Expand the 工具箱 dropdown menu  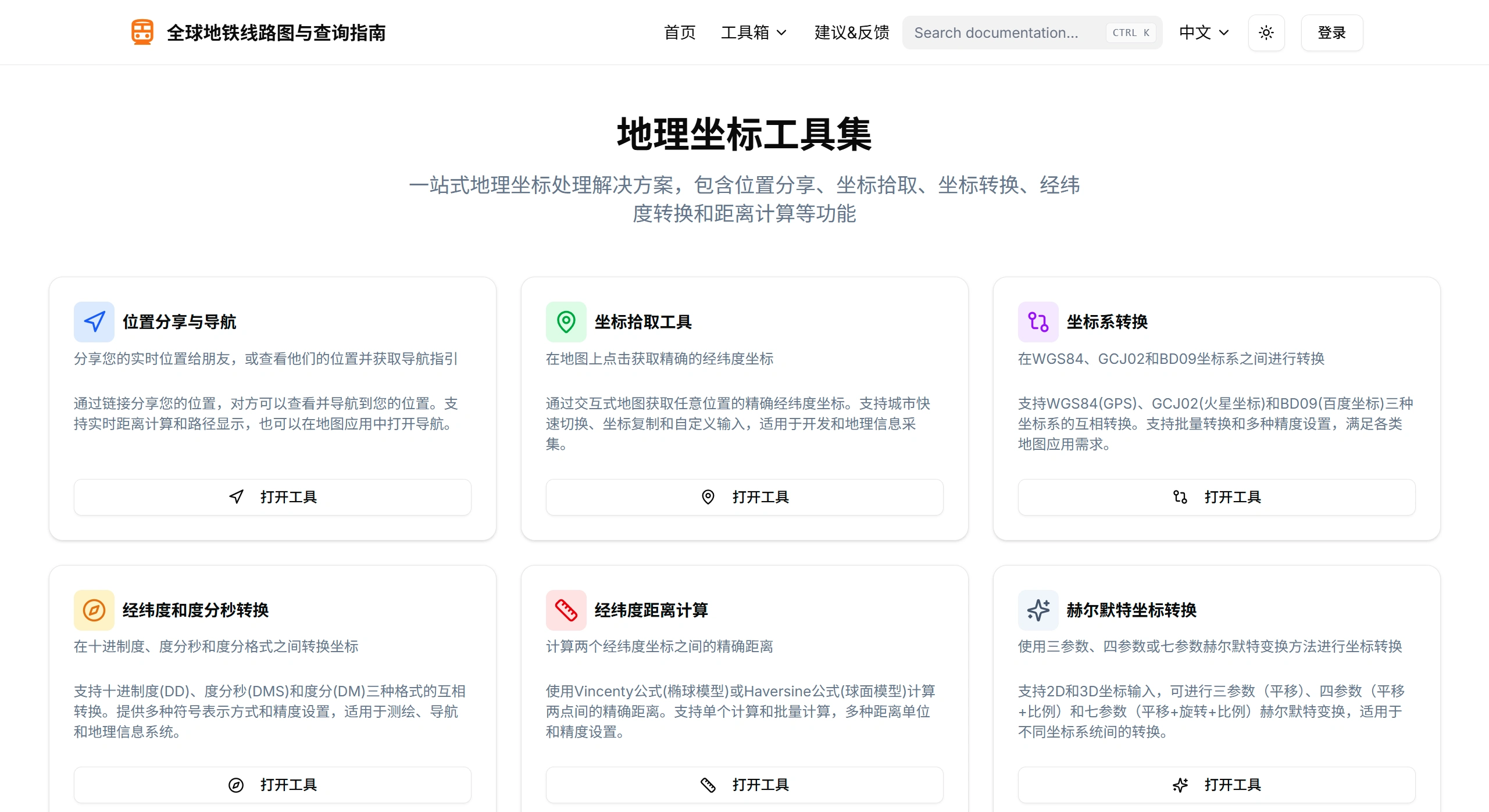pos(754,33)
